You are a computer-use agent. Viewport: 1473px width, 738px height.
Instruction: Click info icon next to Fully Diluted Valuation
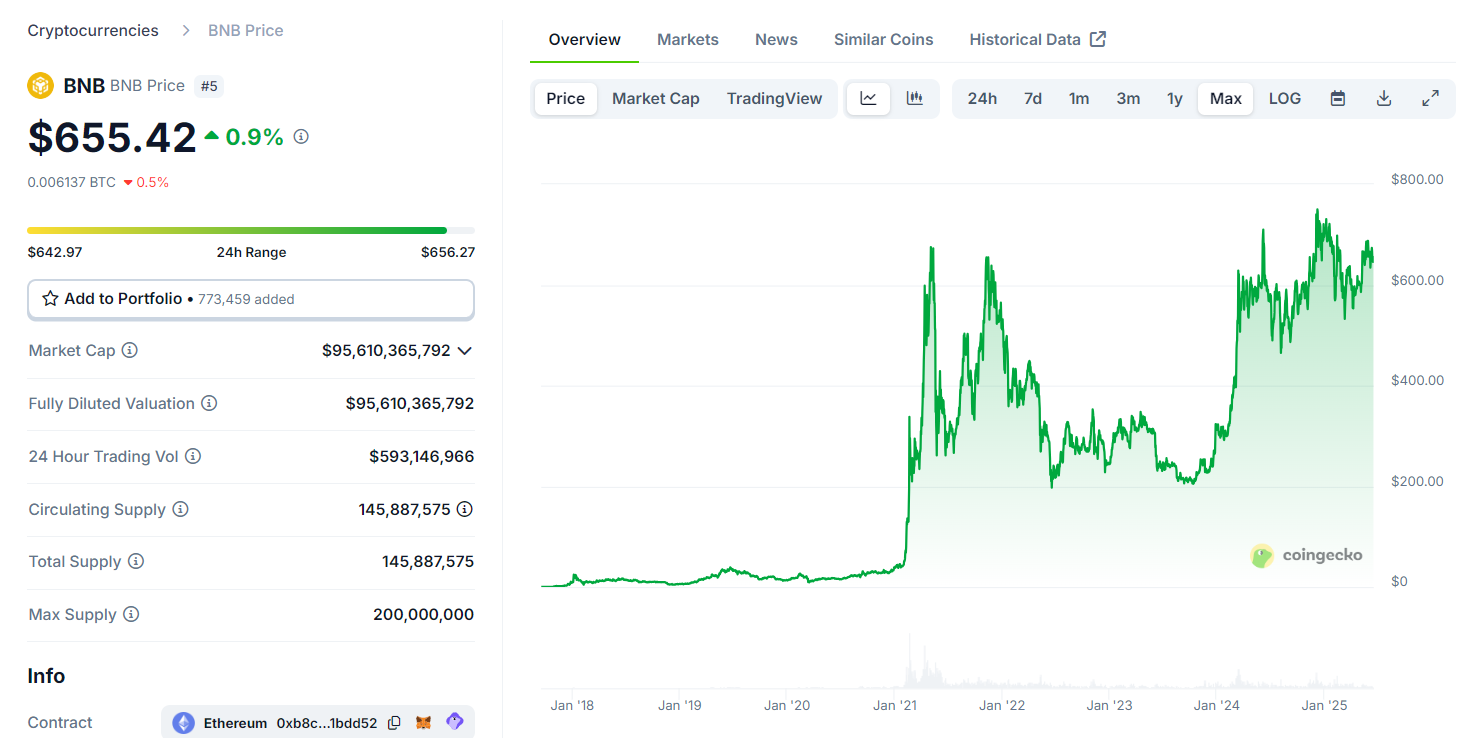click(x=209, y=404)
